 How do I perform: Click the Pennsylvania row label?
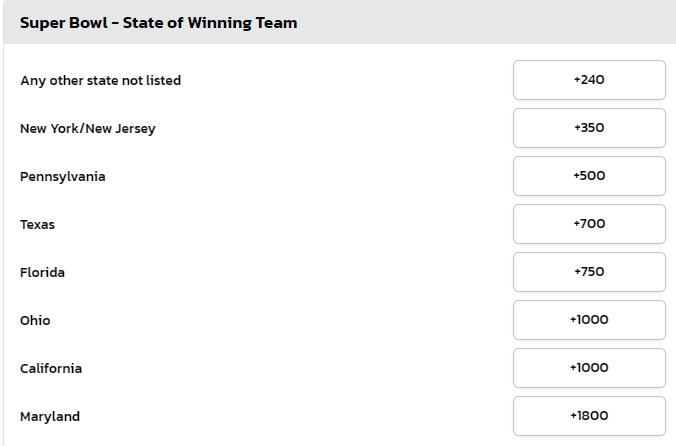click(62, 176)
